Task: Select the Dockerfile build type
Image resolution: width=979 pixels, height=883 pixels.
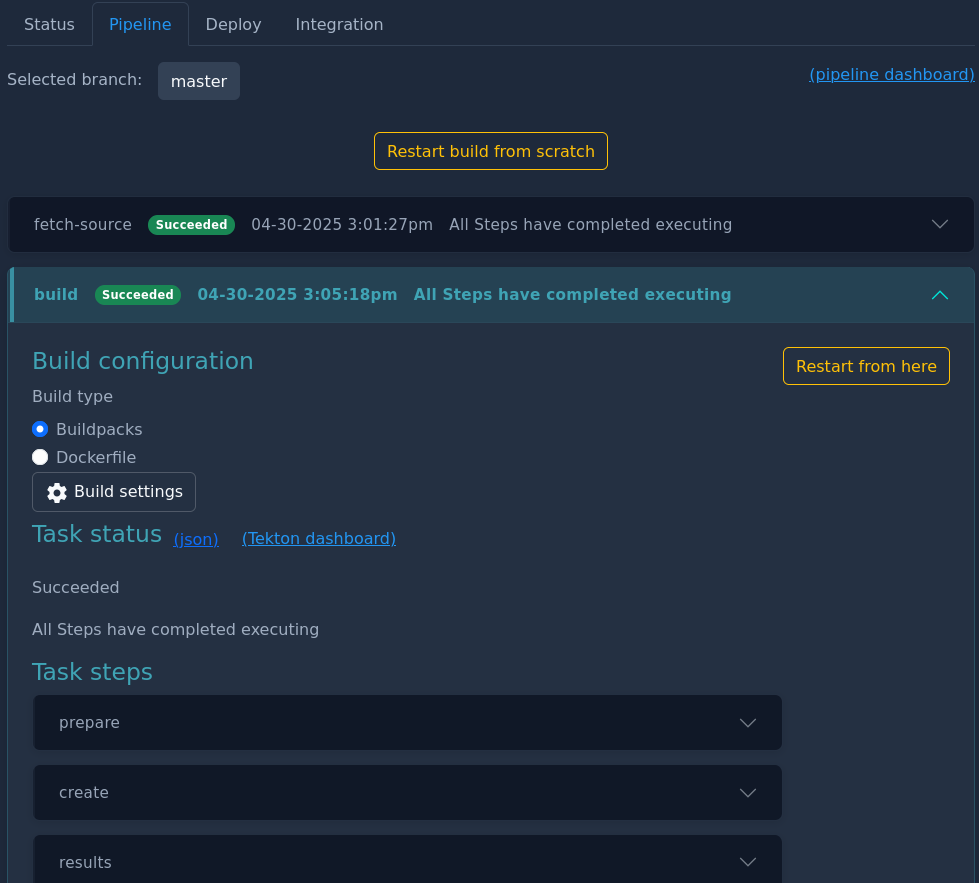Action: click(x=40, y=457)
